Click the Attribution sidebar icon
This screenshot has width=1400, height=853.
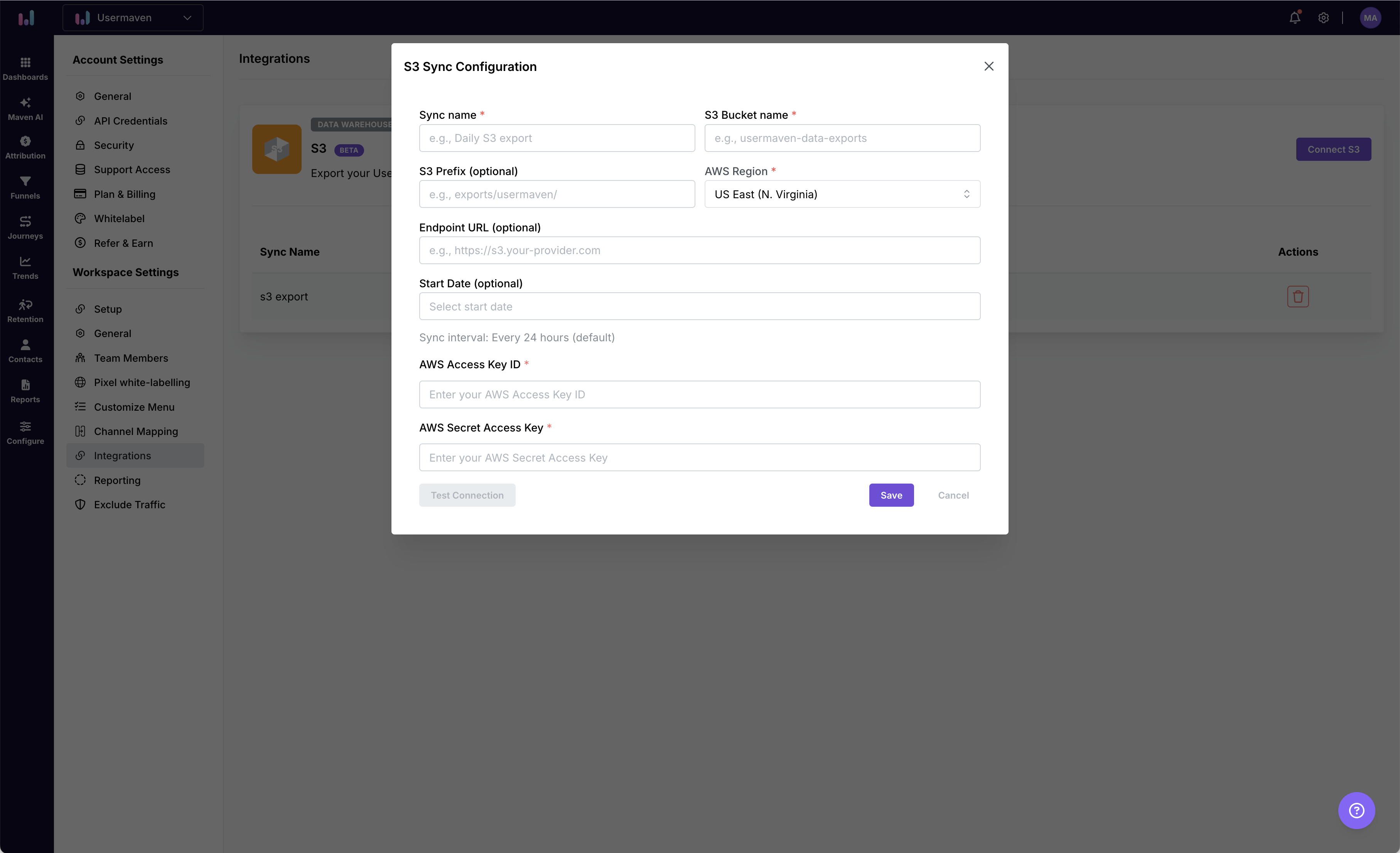pos(25,147)
